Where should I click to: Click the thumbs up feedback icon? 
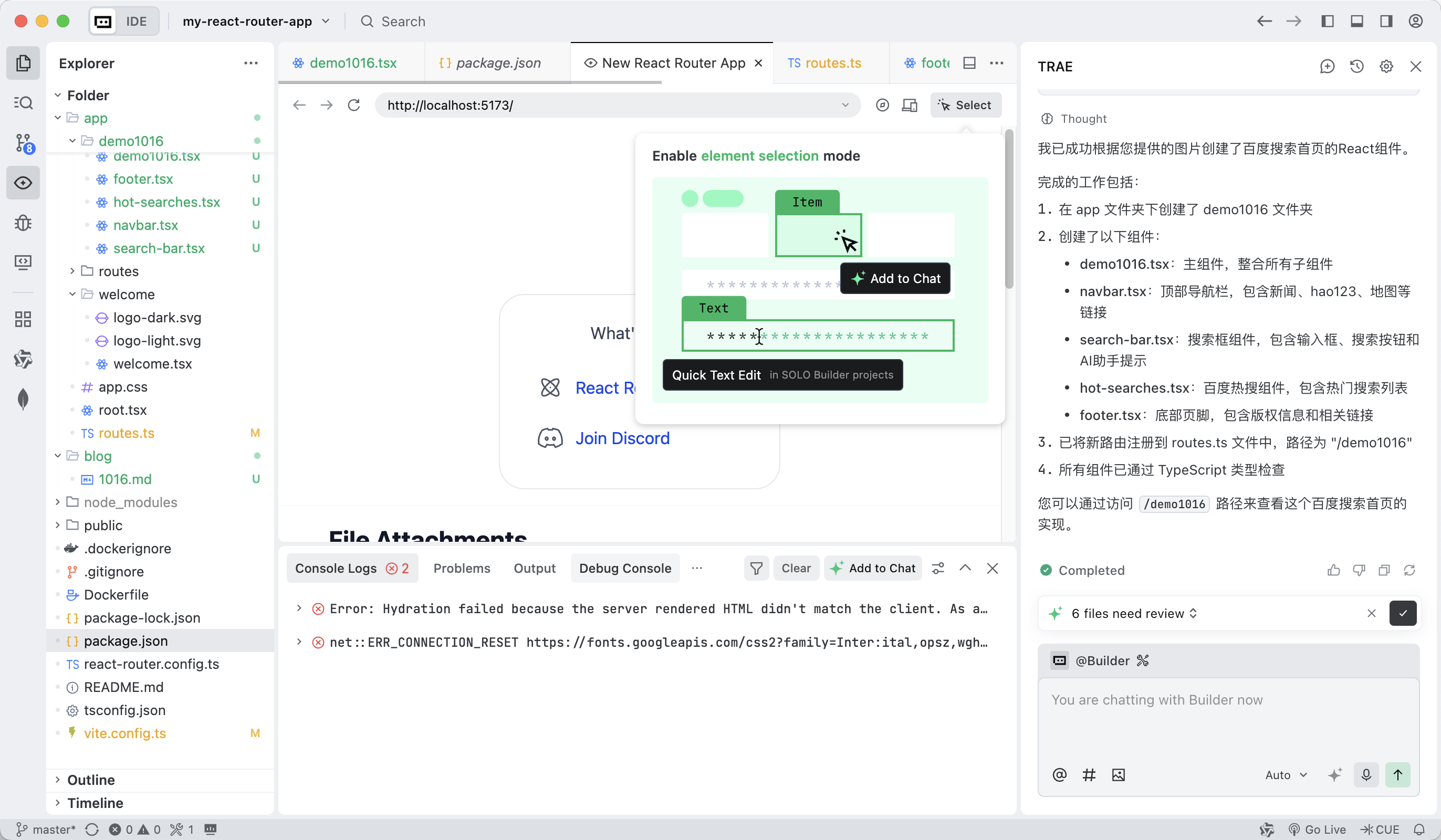[x=1333, y=570]
